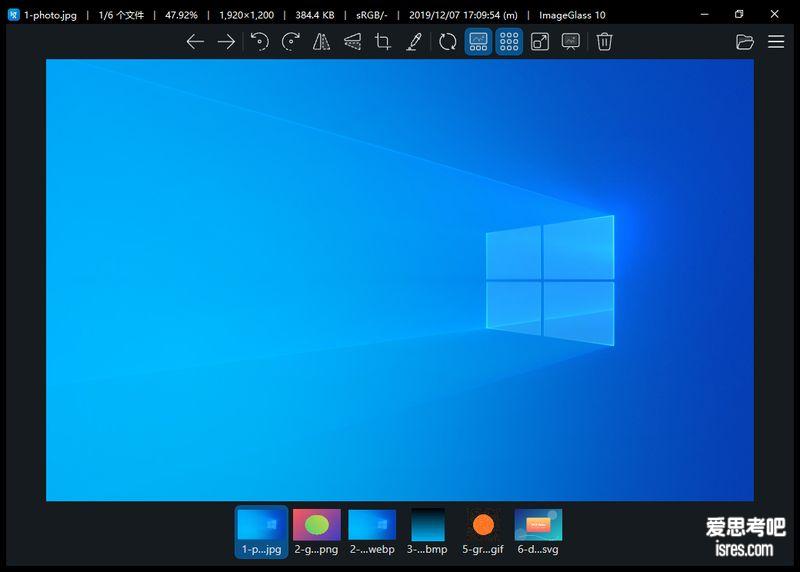The width and height of the screenshot is (800, 572).
Task: Delete the image with trash icon
Action: tap(604, 42)
